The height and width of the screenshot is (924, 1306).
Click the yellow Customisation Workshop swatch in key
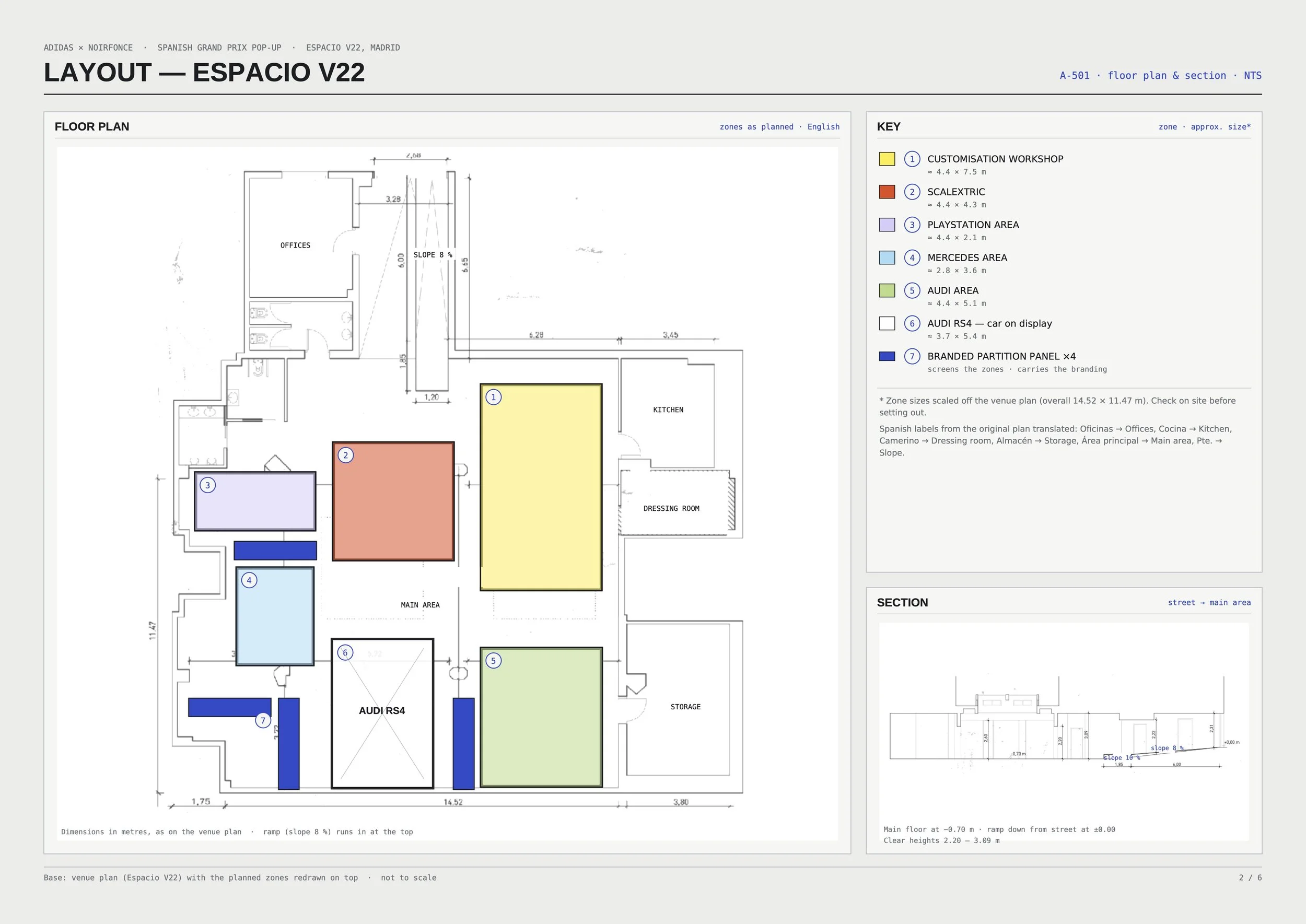(x=887, y=159)
